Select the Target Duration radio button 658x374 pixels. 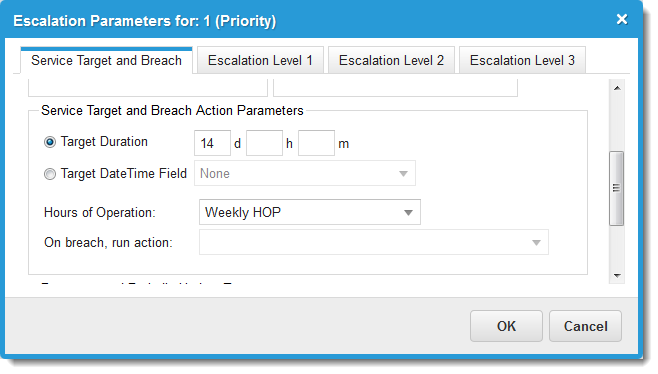(x=50, y=142)
